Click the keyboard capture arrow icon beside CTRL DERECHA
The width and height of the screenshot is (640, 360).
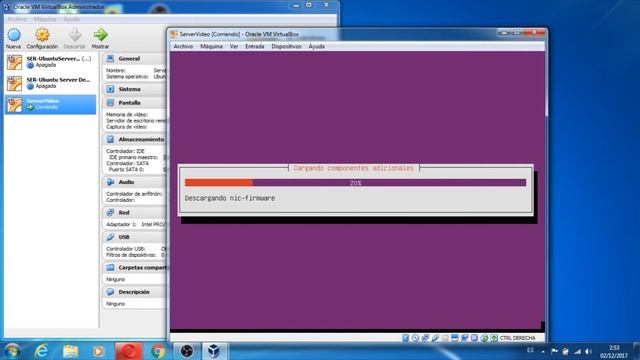point(494,338)
